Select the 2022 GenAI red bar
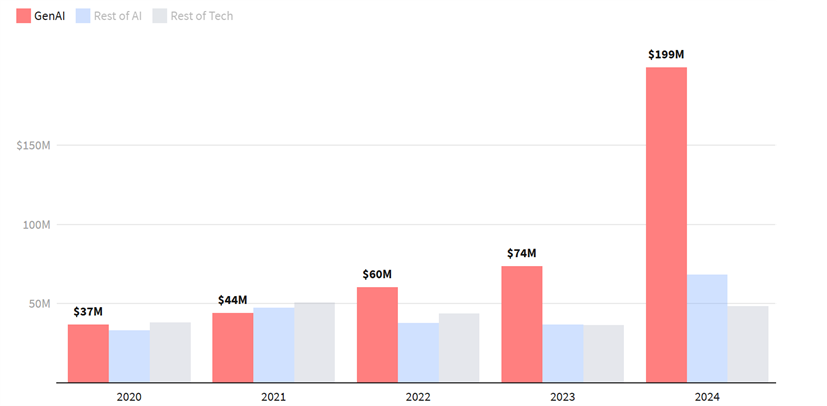The width and height of the screenshot is (827, 406). (377, 334)
